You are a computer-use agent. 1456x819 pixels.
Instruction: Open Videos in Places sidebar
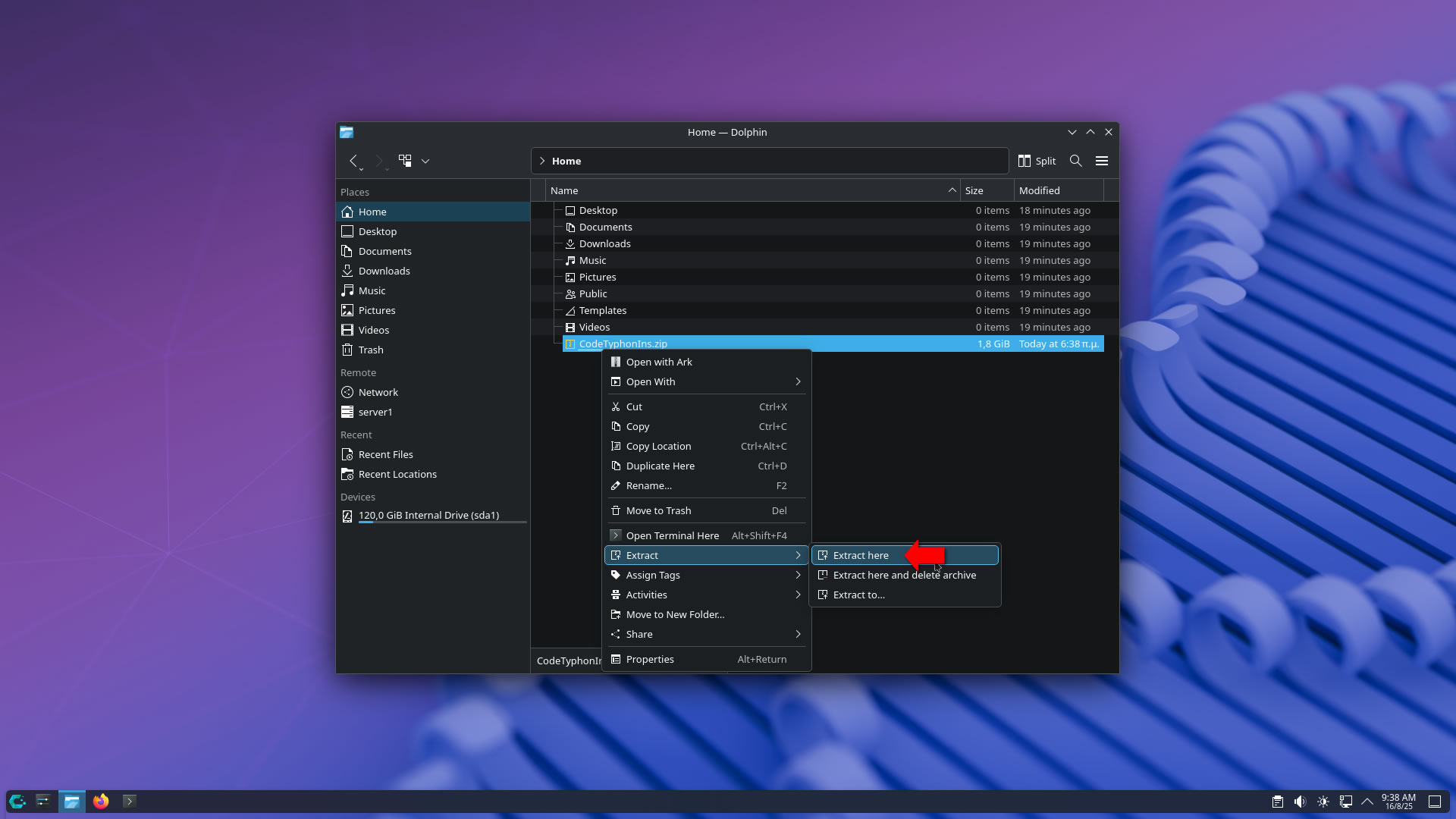[433, 330]
